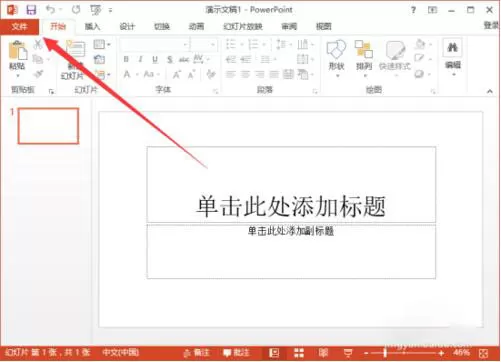501x362 pixels.
Task: Open the 形状 (Shapes) gallery
Action: 336,58
